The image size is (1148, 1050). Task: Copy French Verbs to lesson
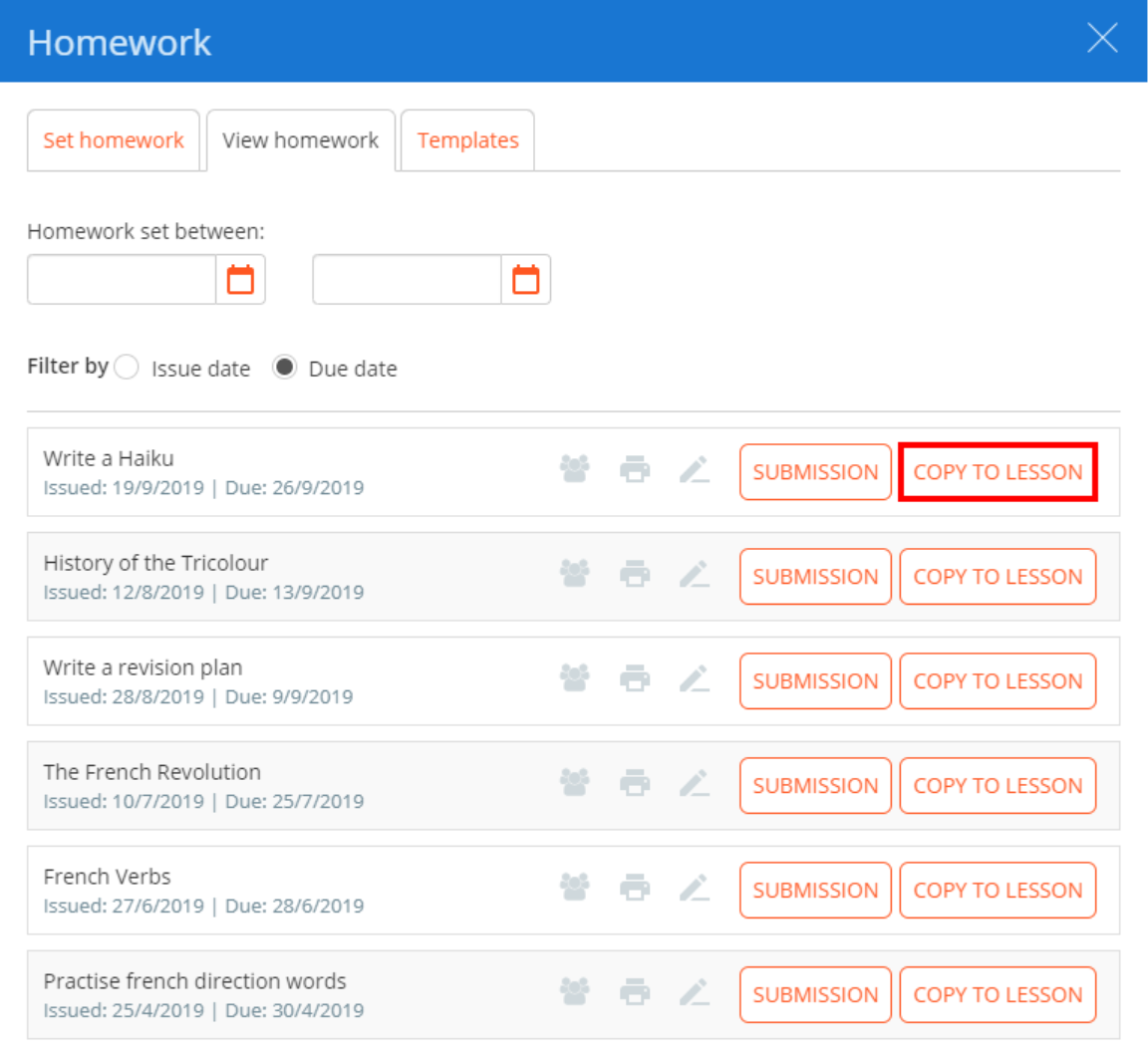point(998,891)
